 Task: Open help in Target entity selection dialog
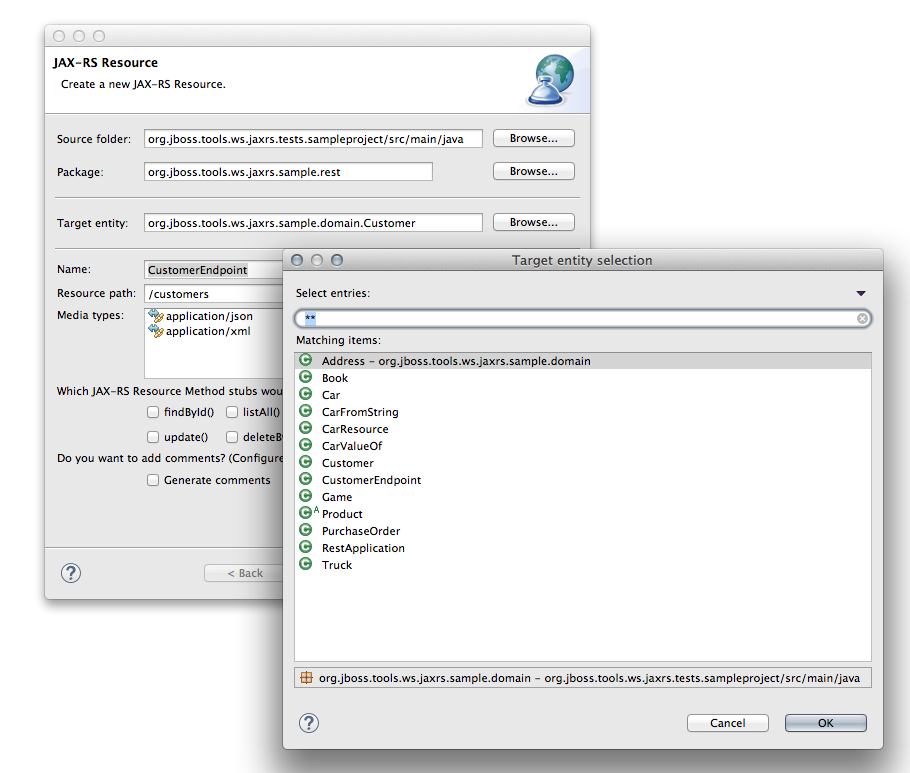pyautogui.click(x=309, y=723)
